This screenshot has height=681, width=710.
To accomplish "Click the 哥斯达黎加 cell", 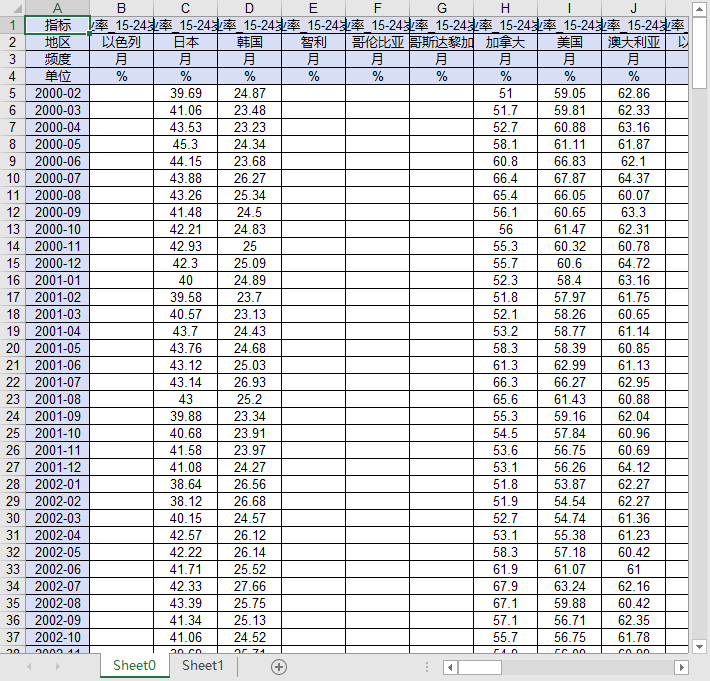I will point(441,42).
